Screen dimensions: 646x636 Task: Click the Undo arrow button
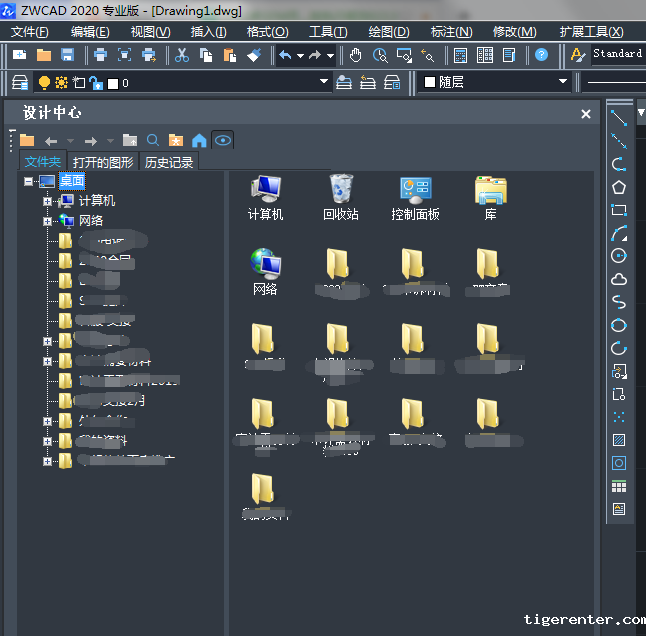[285, 55]
